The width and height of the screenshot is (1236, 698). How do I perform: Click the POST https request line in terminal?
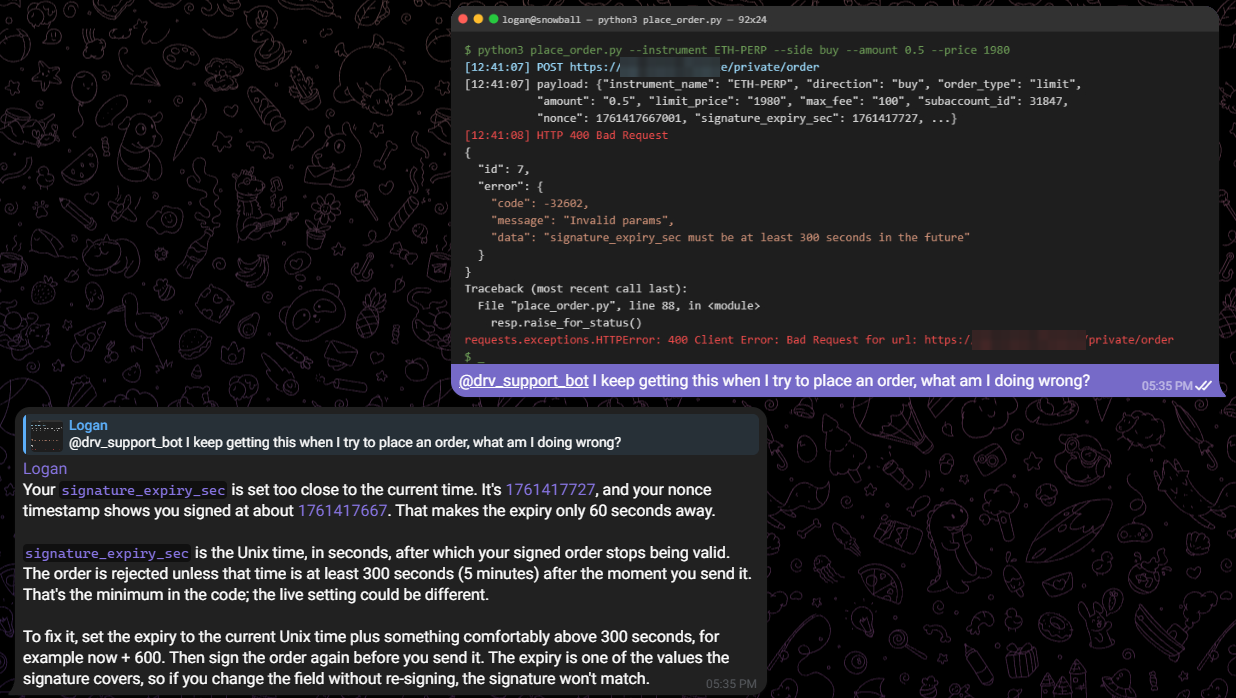coord(641,67)
